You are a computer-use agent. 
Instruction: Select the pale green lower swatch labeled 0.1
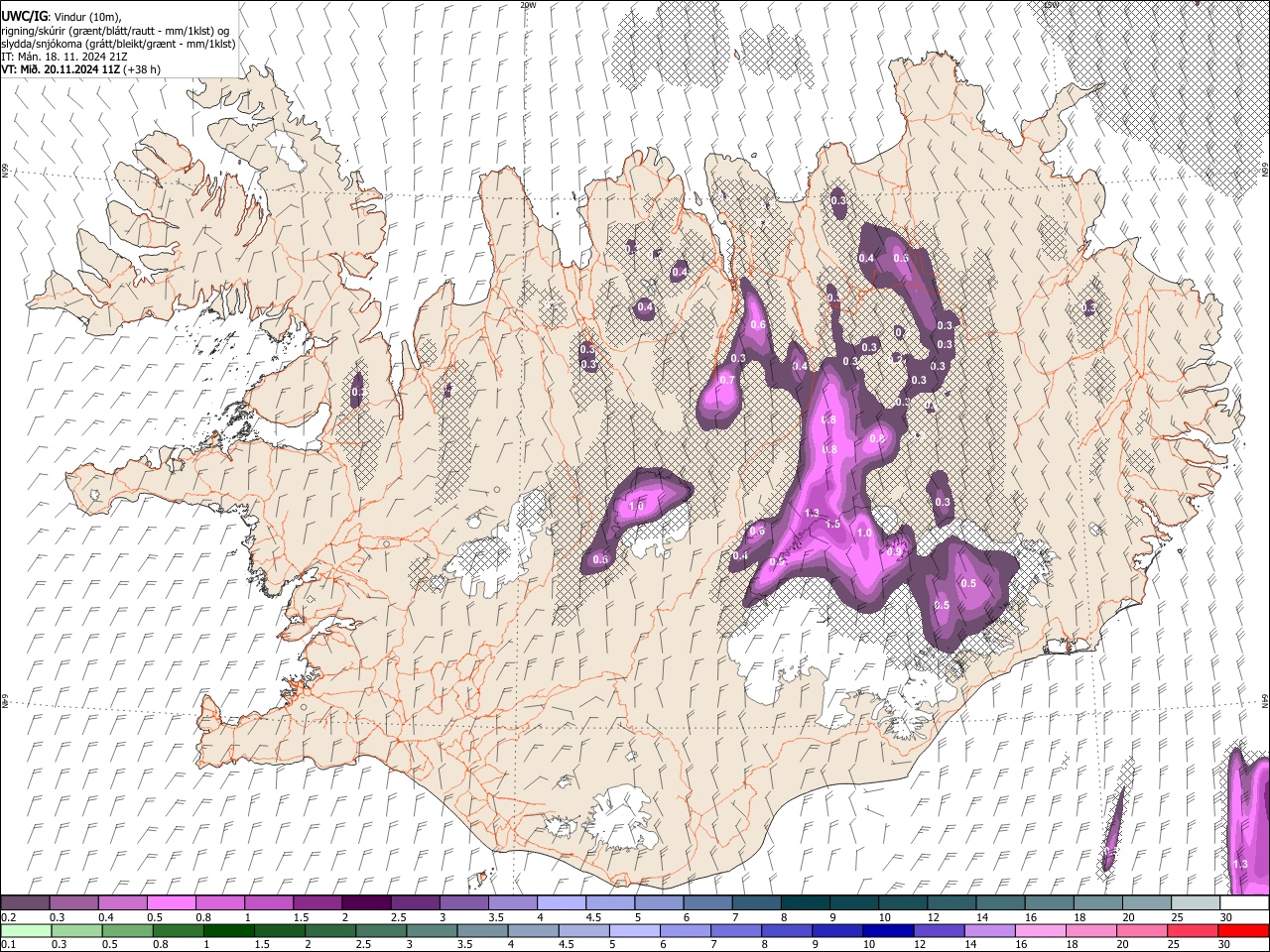tap(26, 930)
